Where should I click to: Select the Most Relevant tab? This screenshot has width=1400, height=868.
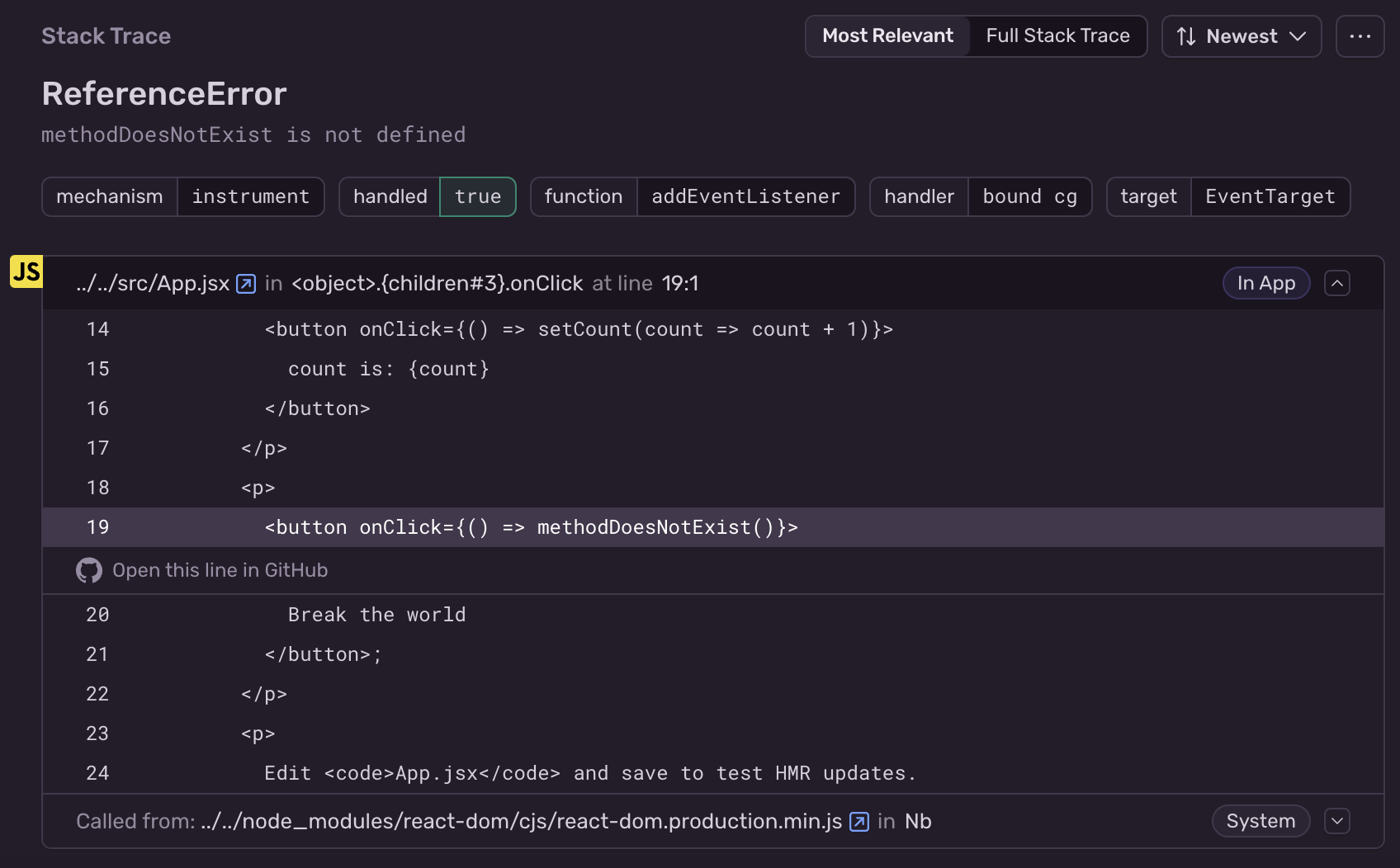click(887, 35)
